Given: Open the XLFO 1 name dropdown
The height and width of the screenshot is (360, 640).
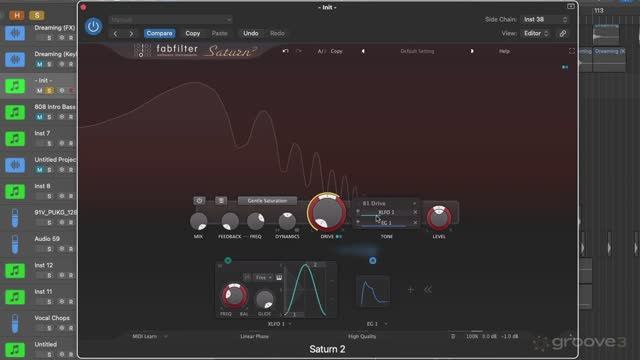Looking at the screenshot, I should tap(280, 324).
